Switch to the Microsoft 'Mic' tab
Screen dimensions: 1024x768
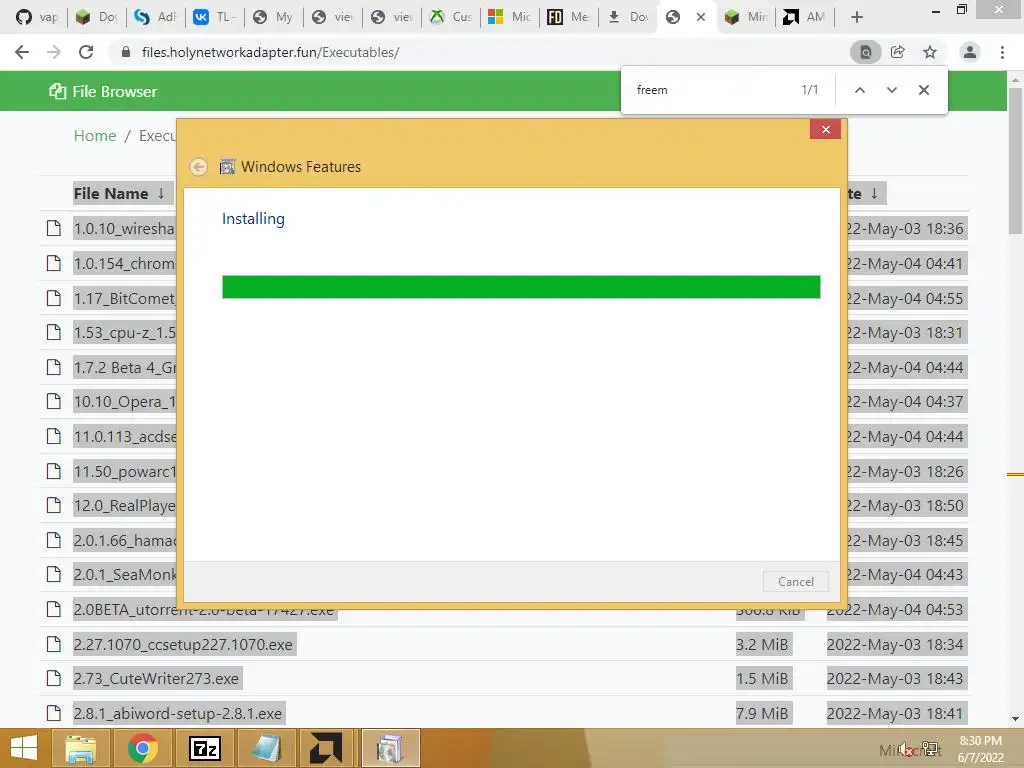tap(509, 18)
